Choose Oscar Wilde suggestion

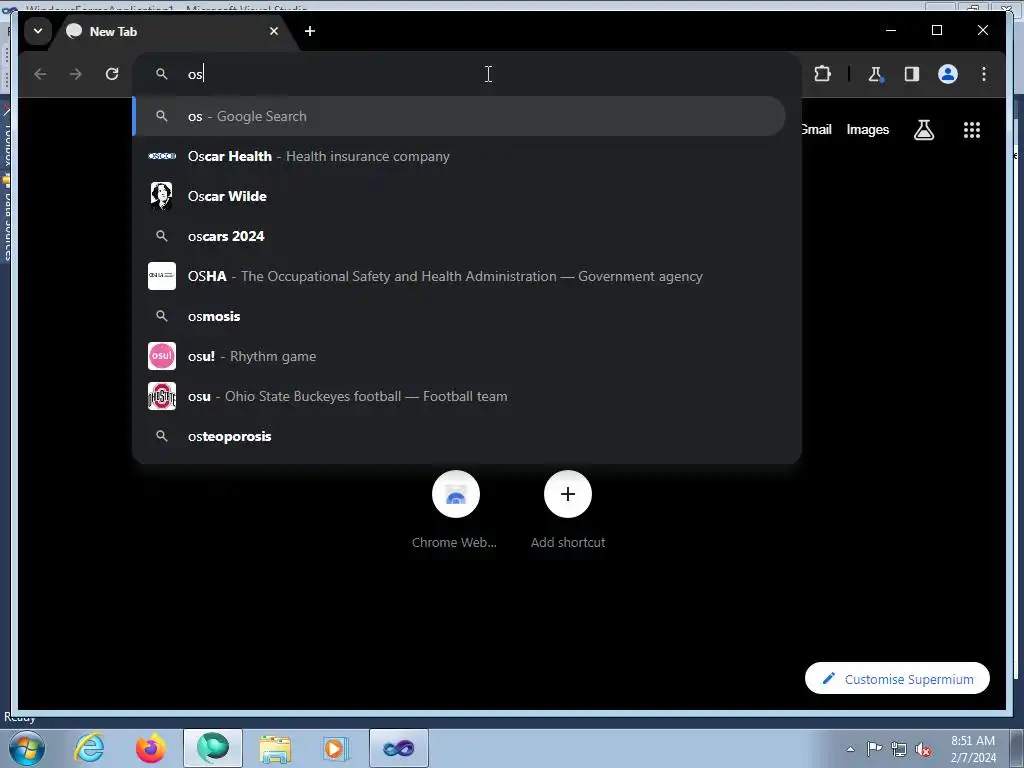click(459, 196)
